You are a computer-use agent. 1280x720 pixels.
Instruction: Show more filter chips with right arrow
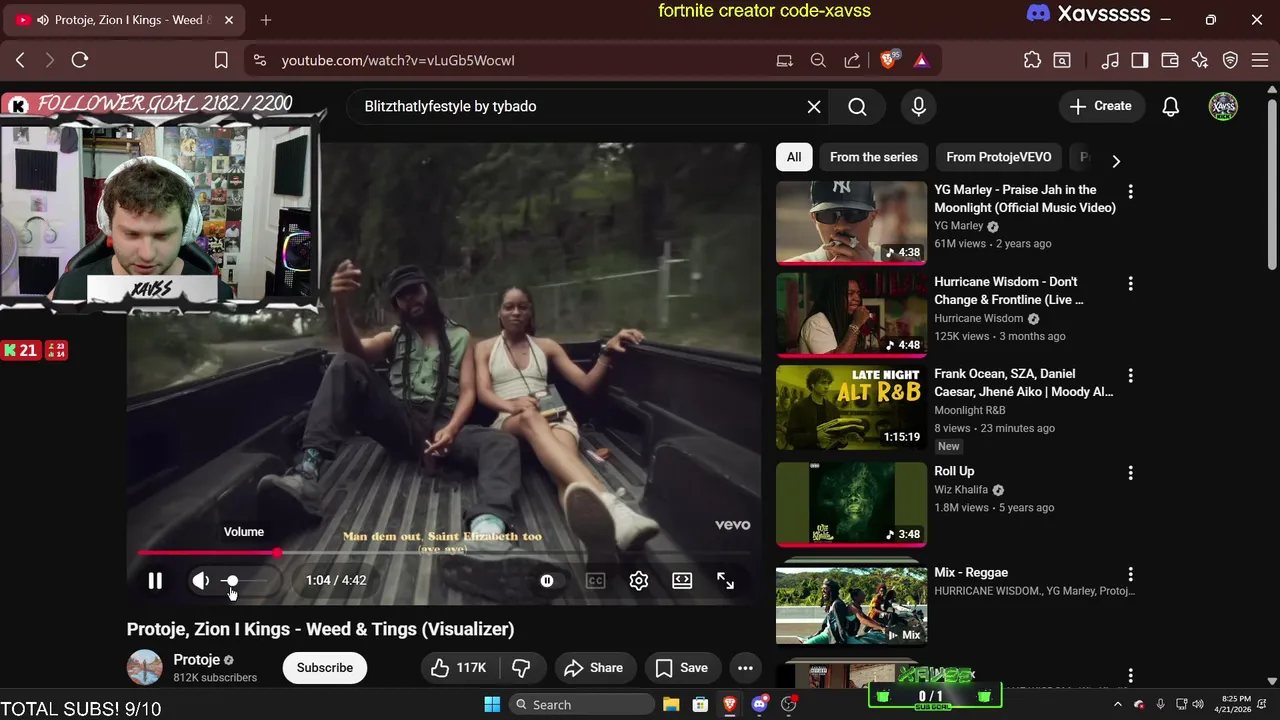(1116, 160)
